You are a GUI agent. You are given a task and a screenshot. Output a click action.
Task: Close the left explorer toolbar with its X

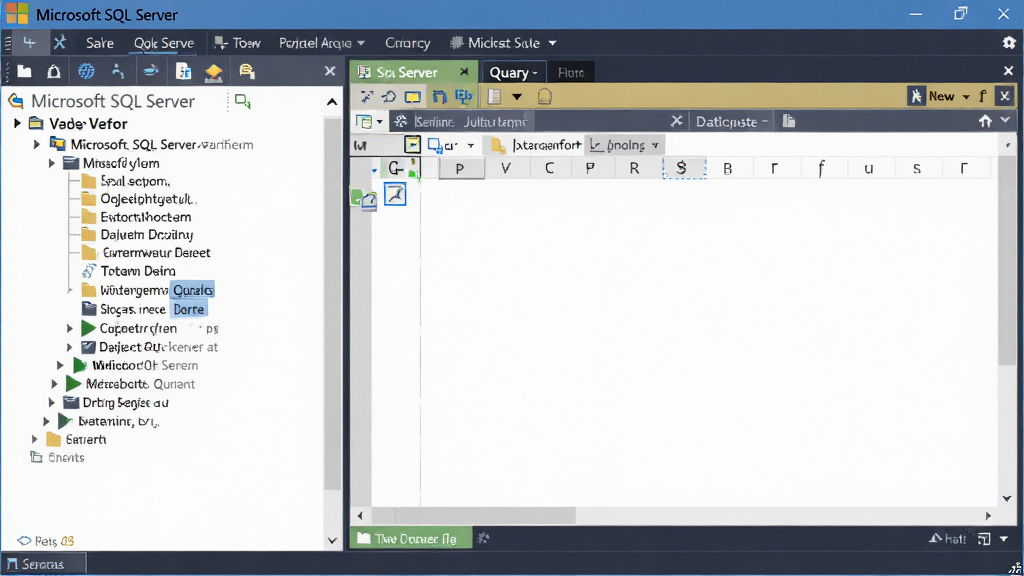click(330, 71)
